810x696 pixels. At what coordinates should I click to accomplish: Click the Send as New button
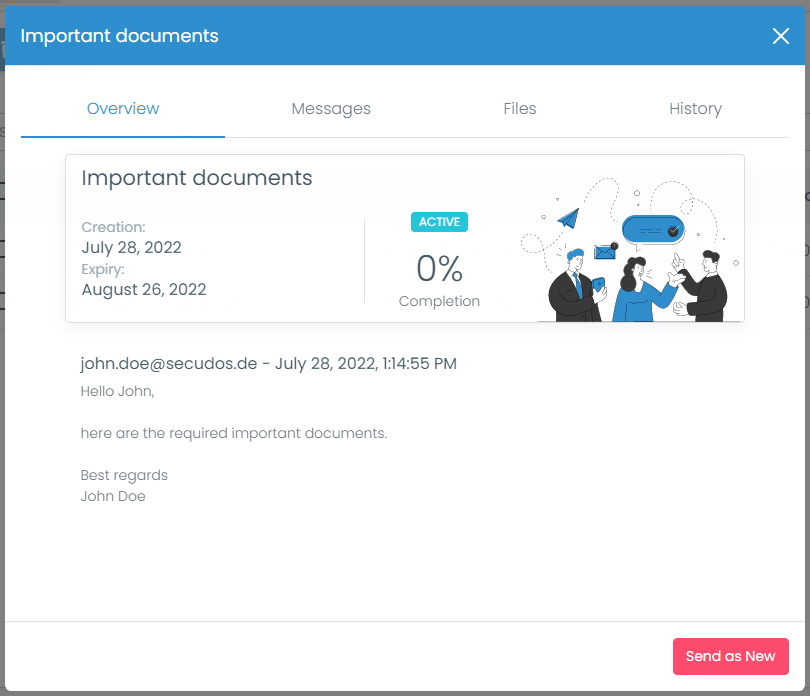tap(730, 656)
